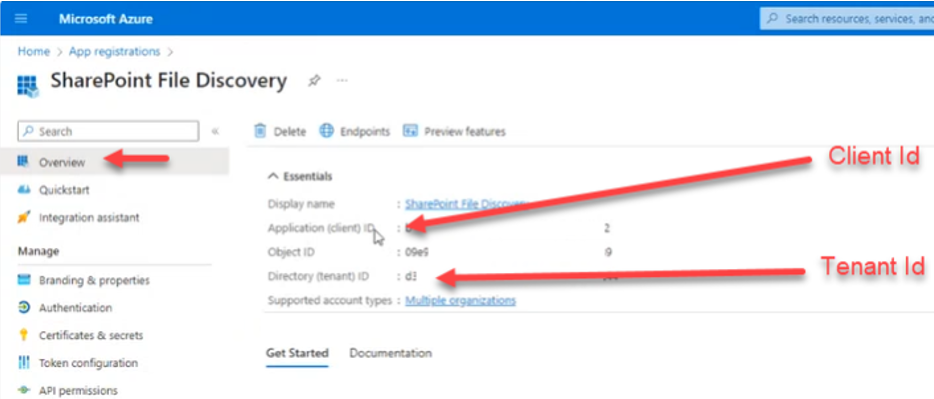
Task: Open Token configuration
Action: (88, 363)
